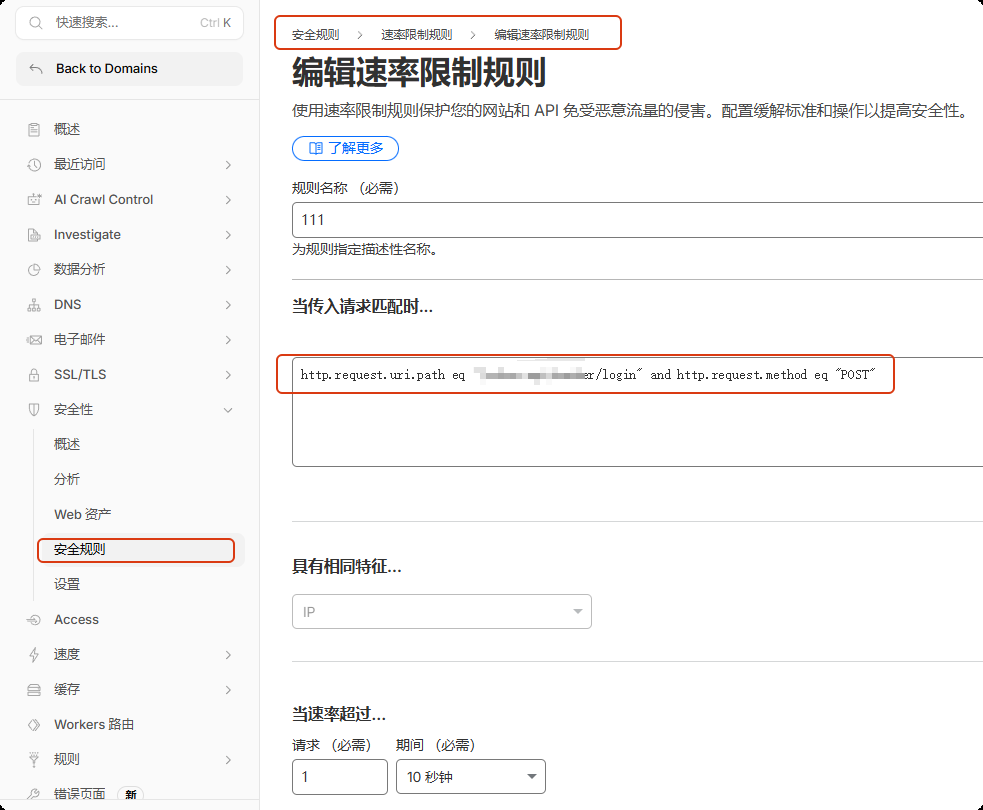The width and height of the screenshot is (983, 810).
Task: Click the 安全性 shield icon
Action: 34,410
